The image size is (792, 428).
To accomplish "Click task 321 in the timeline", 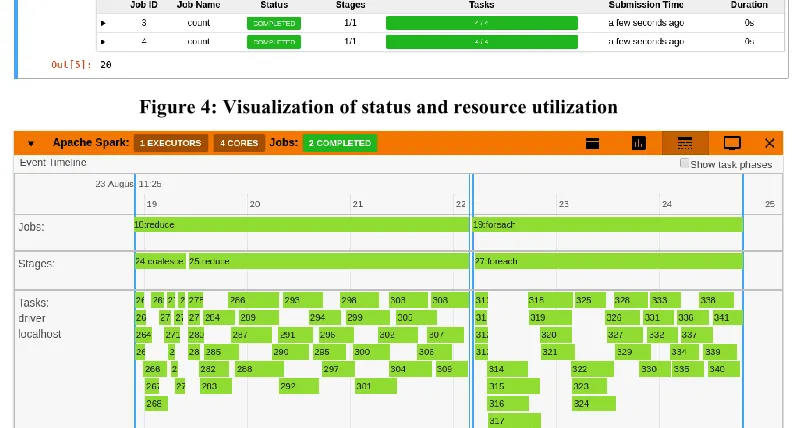I will pyautogui.click(x=557, y=352).
